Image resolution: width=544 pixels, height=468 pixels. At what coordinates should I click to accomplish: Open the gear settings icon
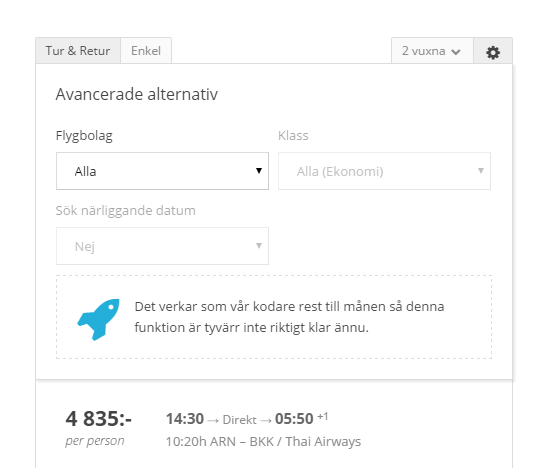493,52
